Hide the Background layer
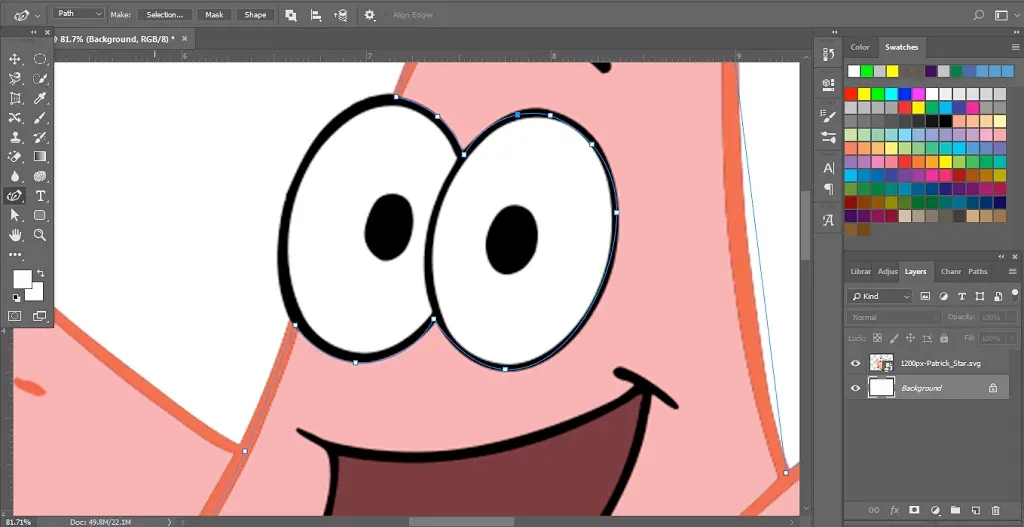1024x527 pixels. [x=856, y=388]
